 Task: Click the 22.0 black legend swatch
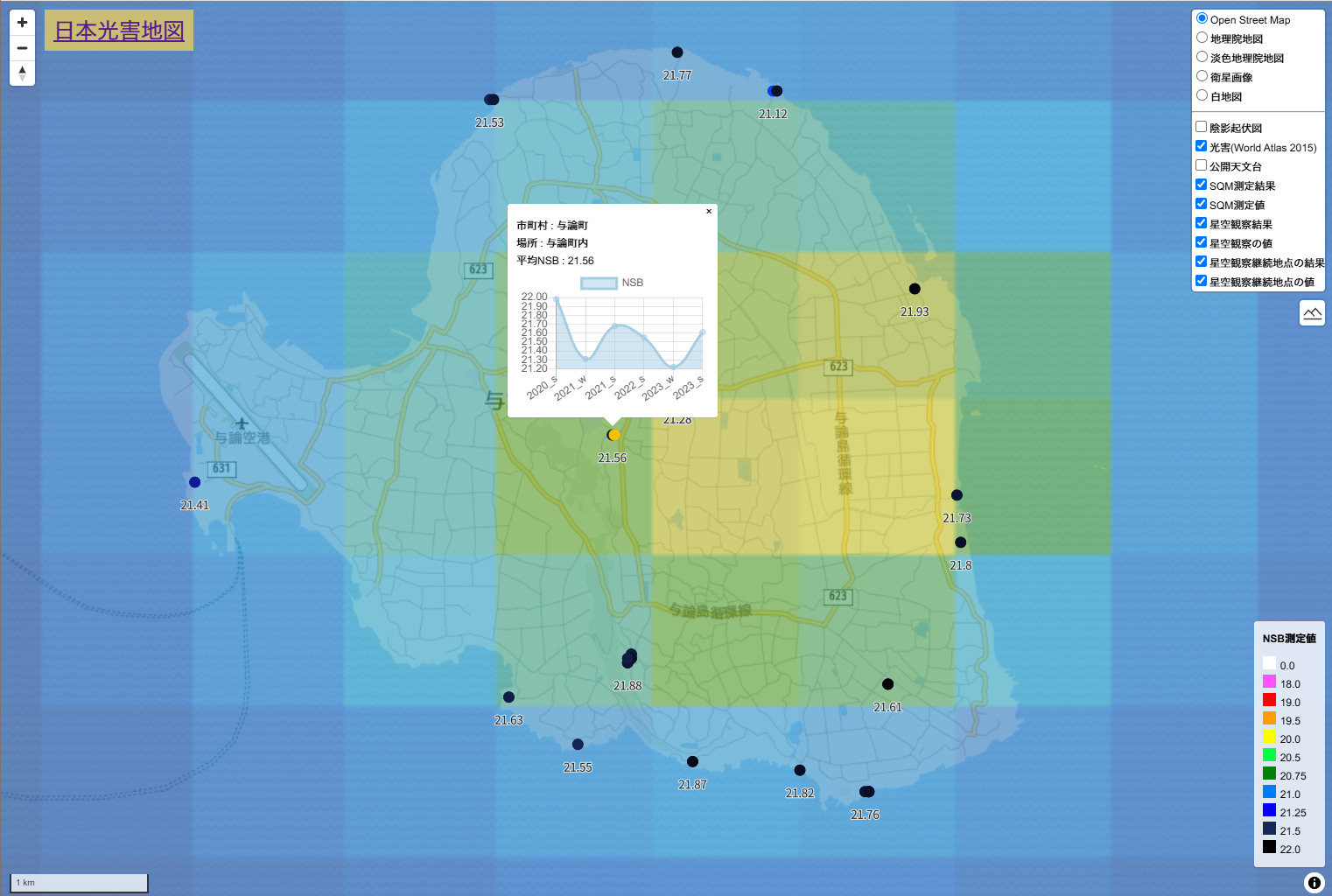click(x=1269, y=847)
